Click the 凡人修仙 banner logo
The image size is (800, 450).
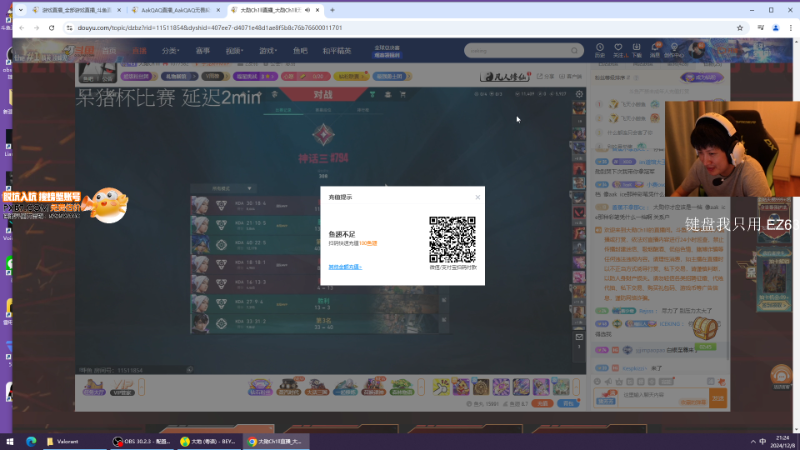(x=505, y=77)
